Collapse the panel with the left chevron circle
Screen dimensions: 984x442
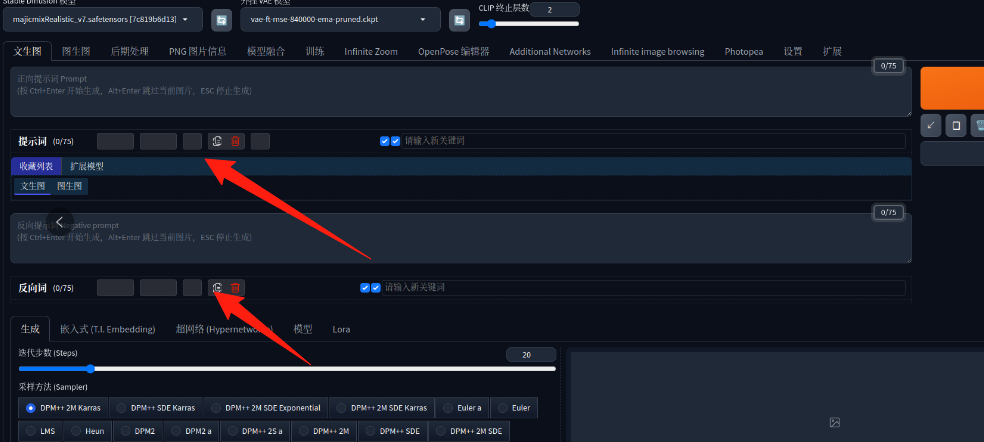pos(60,222)
